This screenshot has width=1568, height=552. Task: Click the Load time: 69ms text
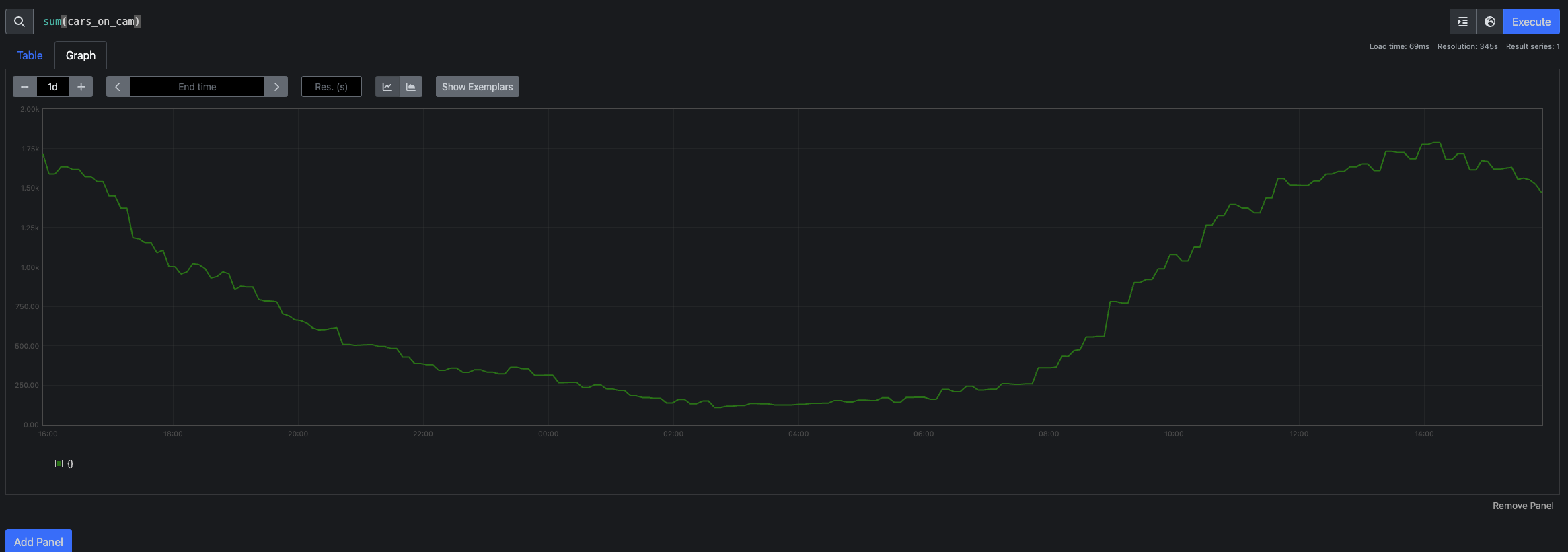(x=1399, y=46)
